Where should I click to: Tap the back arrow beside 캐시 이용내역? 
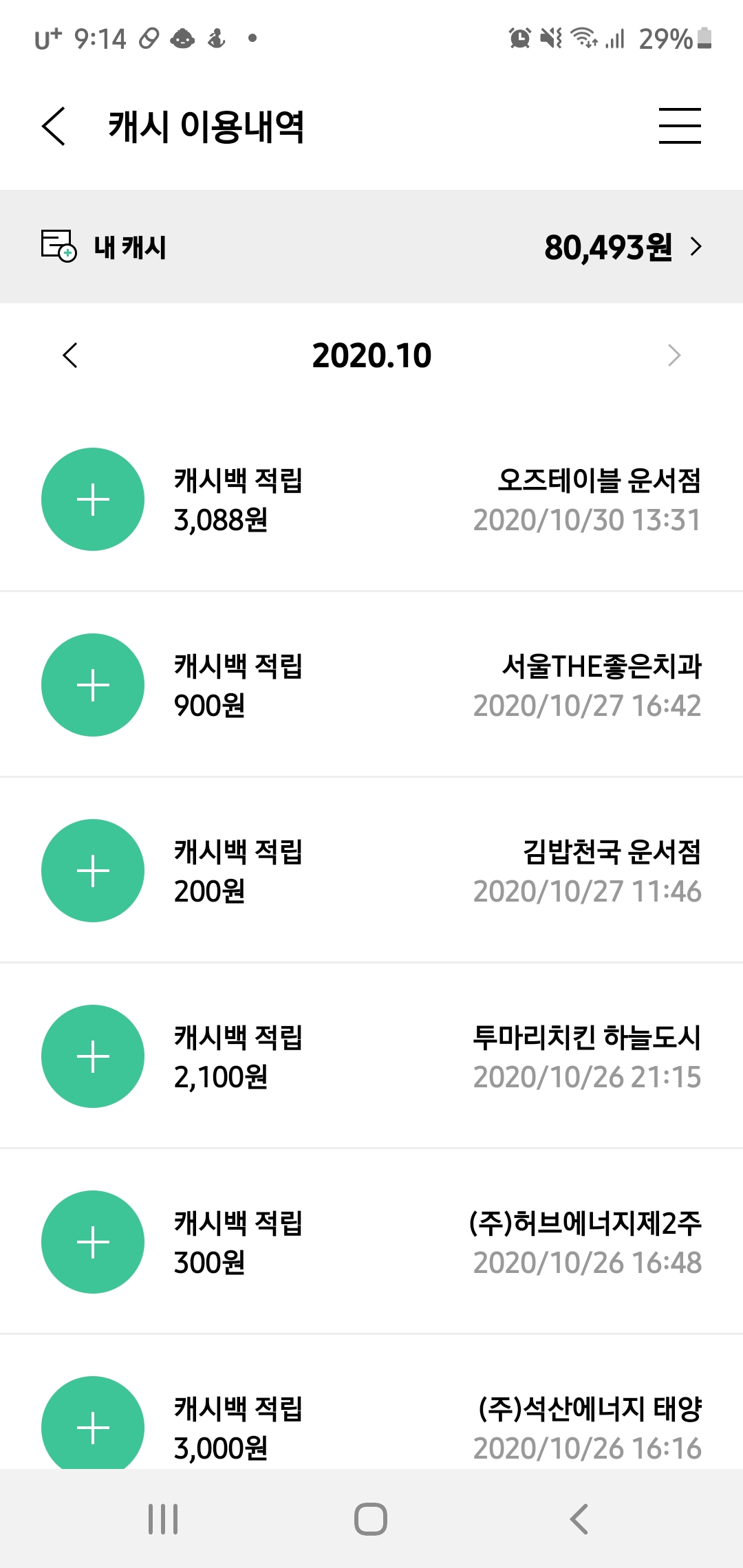click(x=54, y=127)
